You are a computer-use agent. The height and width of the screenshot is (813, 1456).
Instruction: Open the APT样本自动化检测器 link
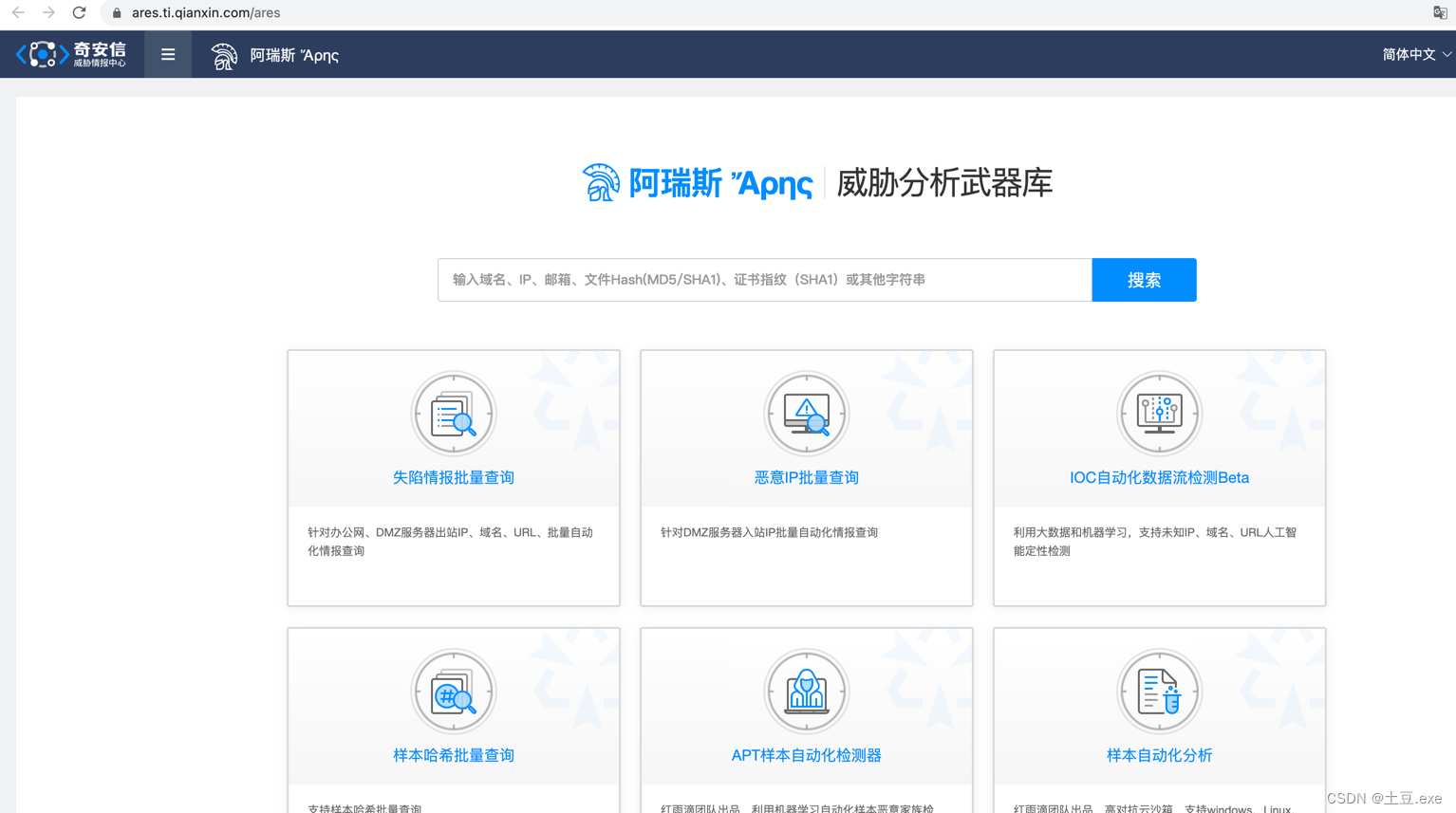coord(807,755)
